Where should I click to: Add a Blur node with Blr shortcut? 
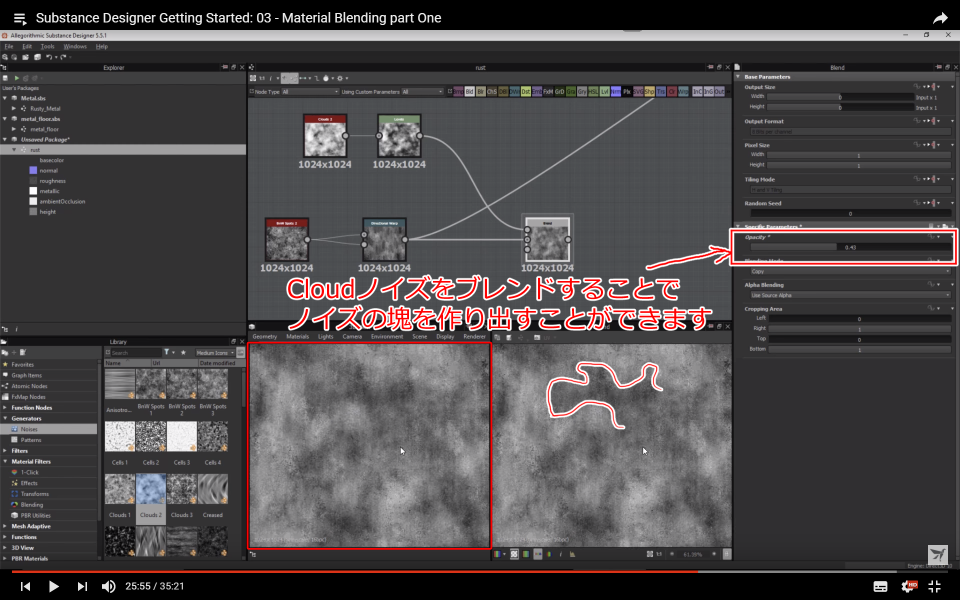481,92
